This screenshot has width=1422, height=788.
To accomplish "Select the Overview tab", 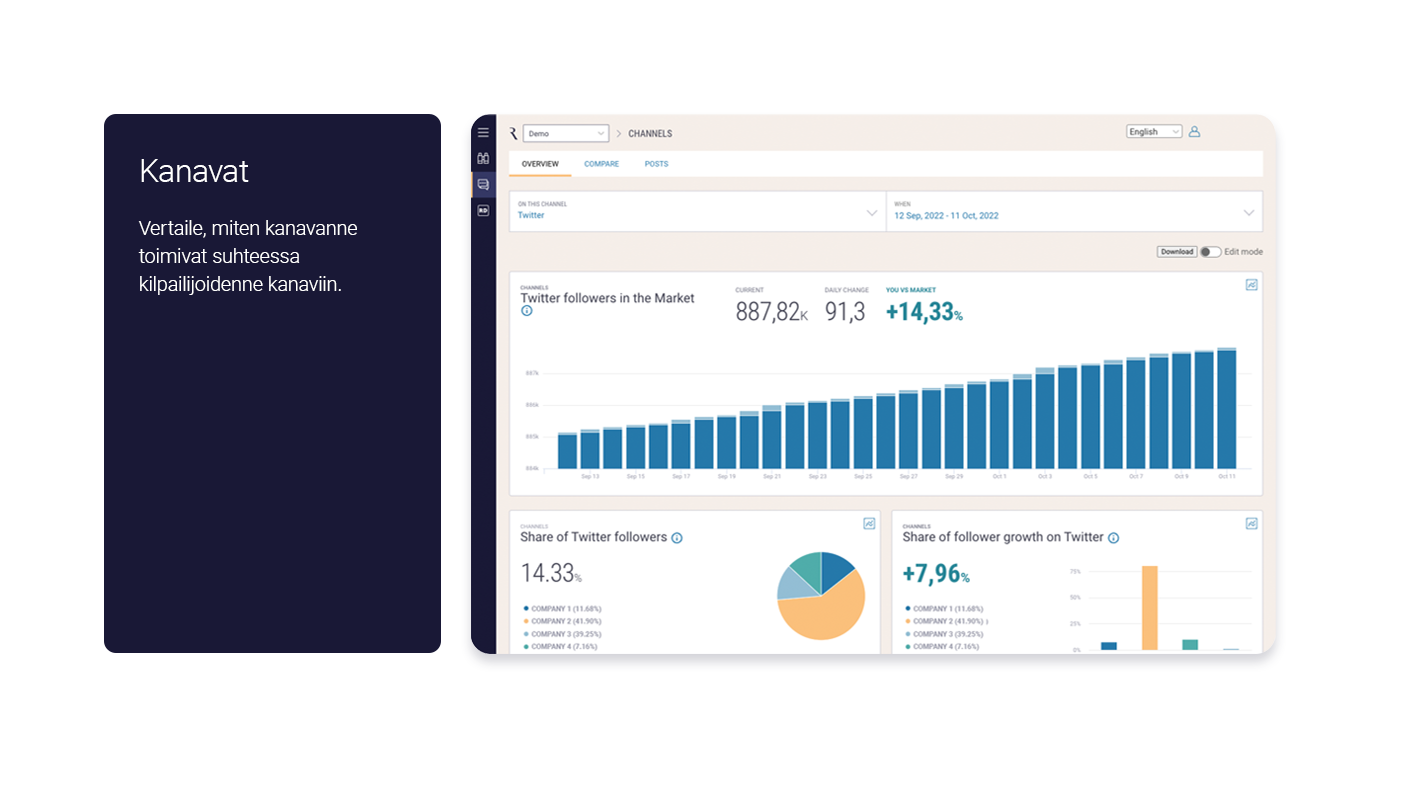I will coord(540,164).
